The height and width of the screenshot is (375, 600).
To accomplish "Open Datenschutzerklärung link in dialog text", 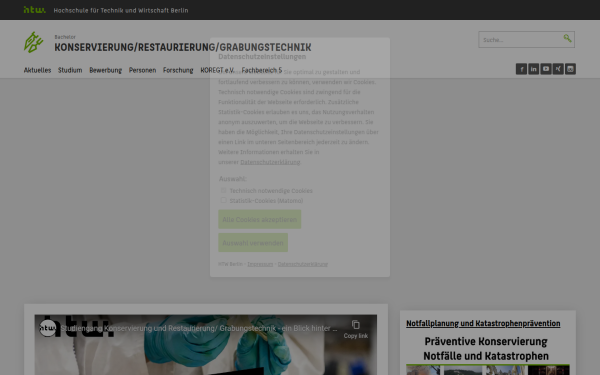I will (x=270, y=162).
